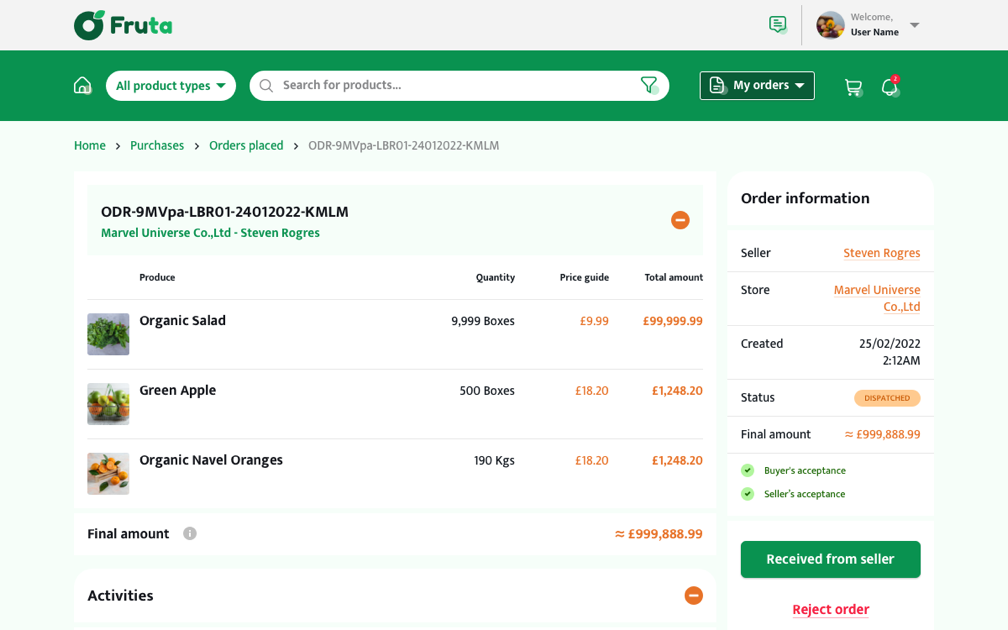
Task: Collapse the Activities section
Action: click(x=693, y=596)
